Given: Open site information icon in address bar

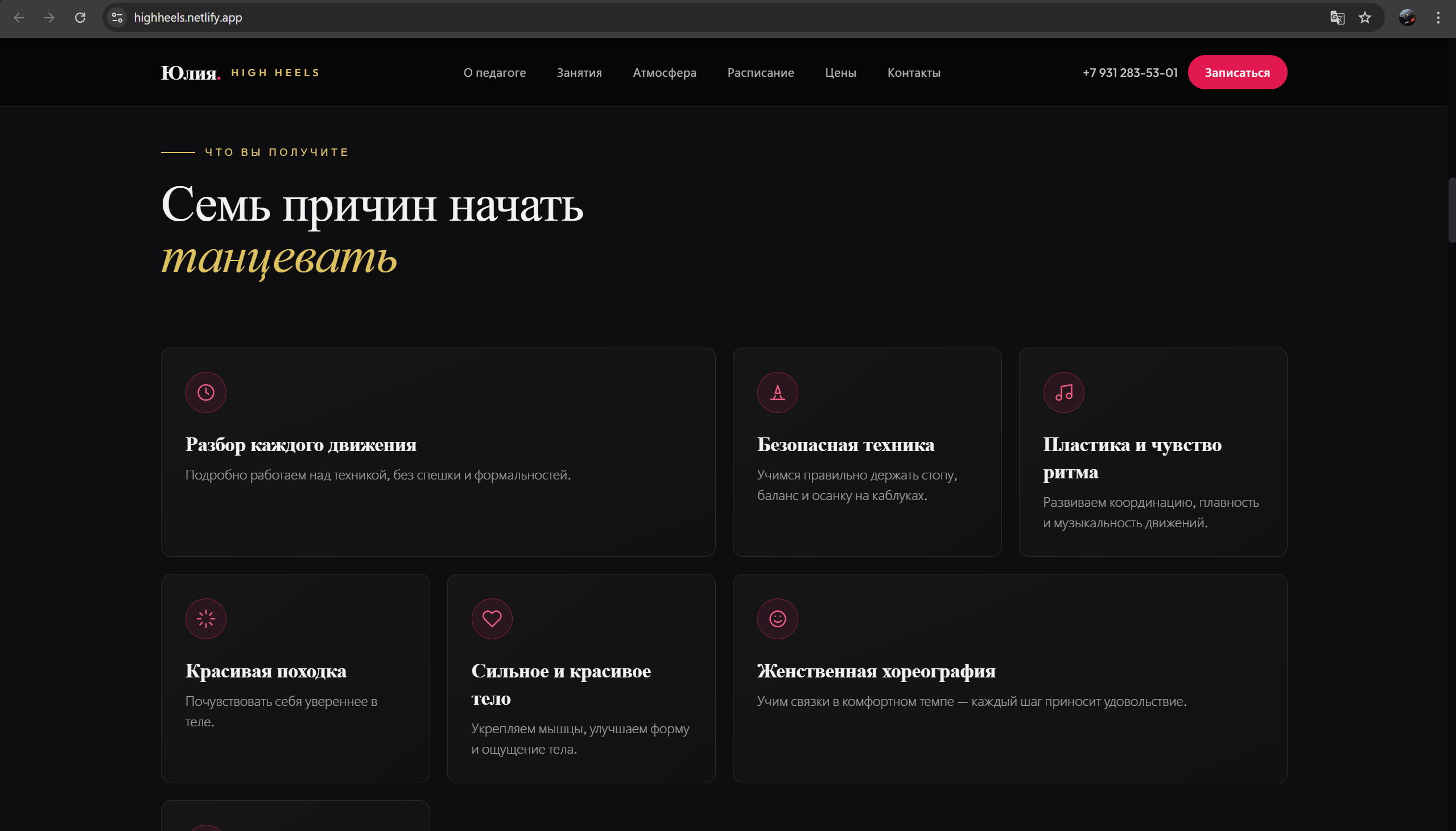Looking at the screenshot, I should coord(117,18).
